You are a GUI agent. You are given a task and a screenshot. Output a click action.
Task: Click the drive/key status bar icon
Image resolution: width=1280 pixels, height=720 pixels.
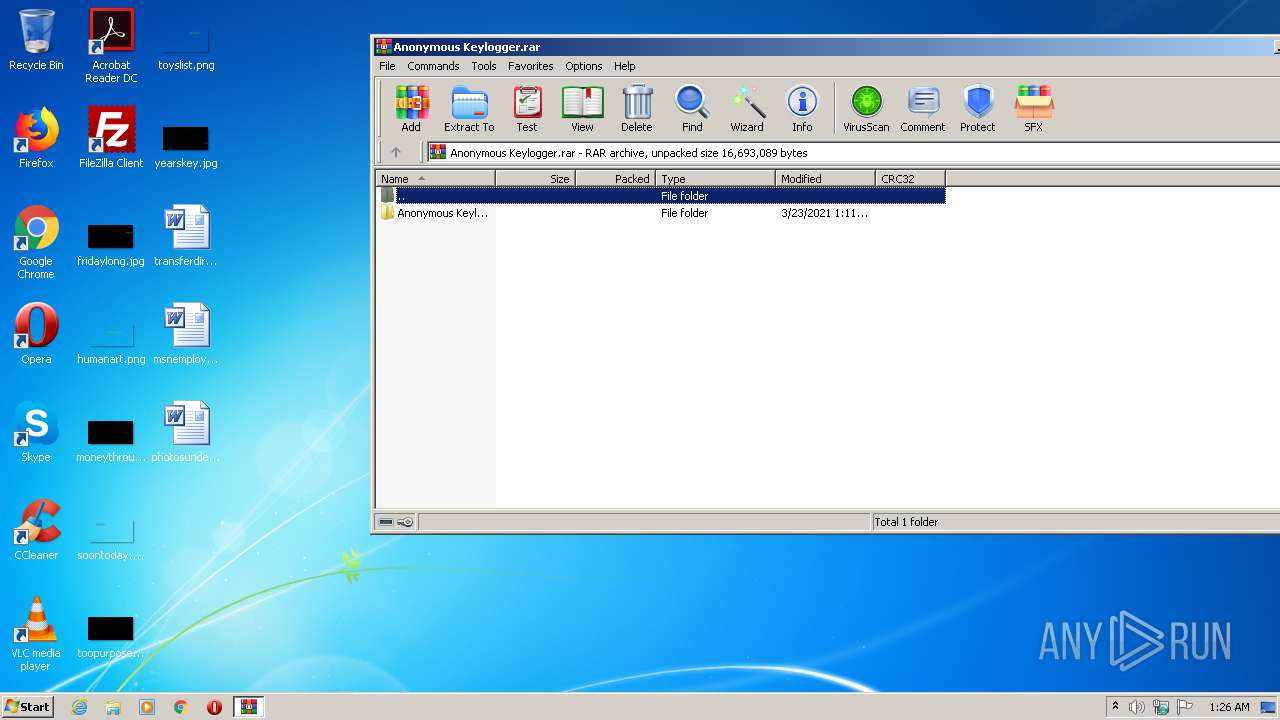coord(396,522)
